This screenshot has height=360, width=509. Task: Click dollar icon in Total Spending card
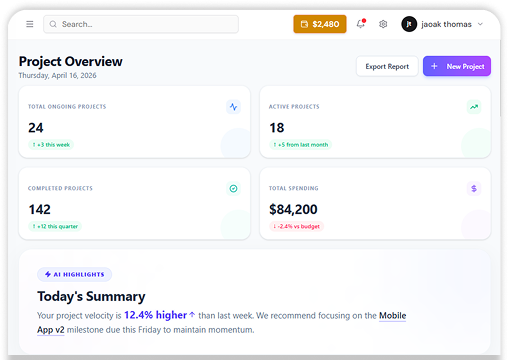[x=474, y=189]
